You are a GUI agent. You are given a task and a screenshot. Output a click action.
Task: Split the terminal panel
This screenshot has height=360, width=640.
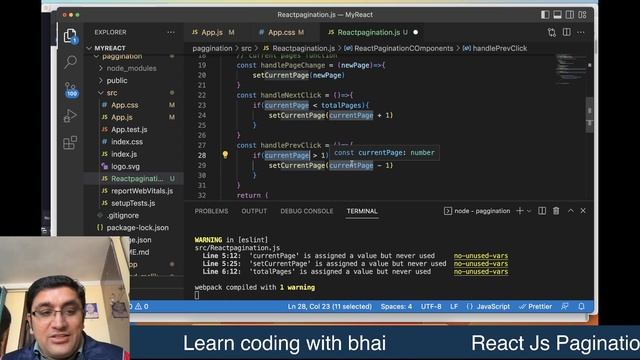tap(542, 211)
